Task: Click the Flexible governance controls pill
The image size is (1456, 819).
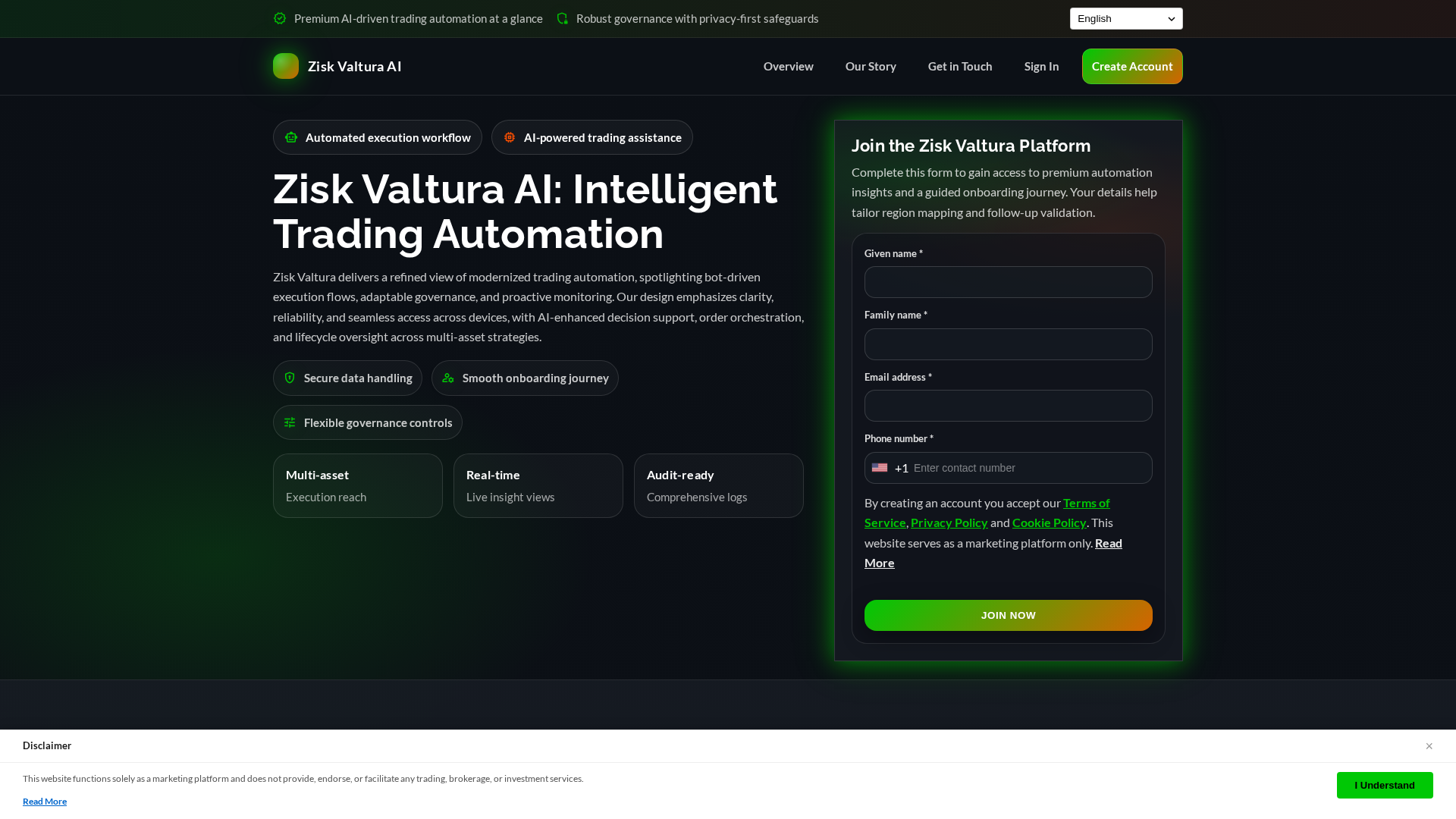Action: (368, 422)
